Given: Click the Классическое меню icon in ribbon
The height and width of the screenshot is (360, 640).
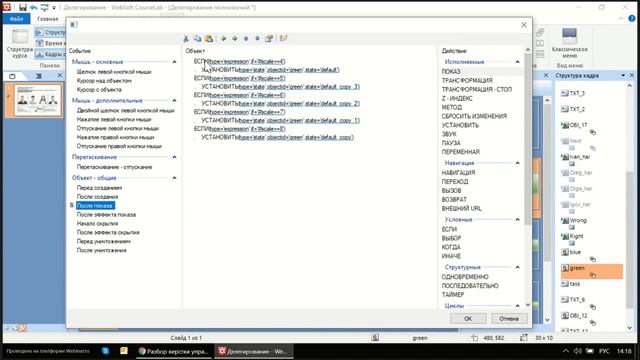Looking at the screenshot, I should [569, 37].
